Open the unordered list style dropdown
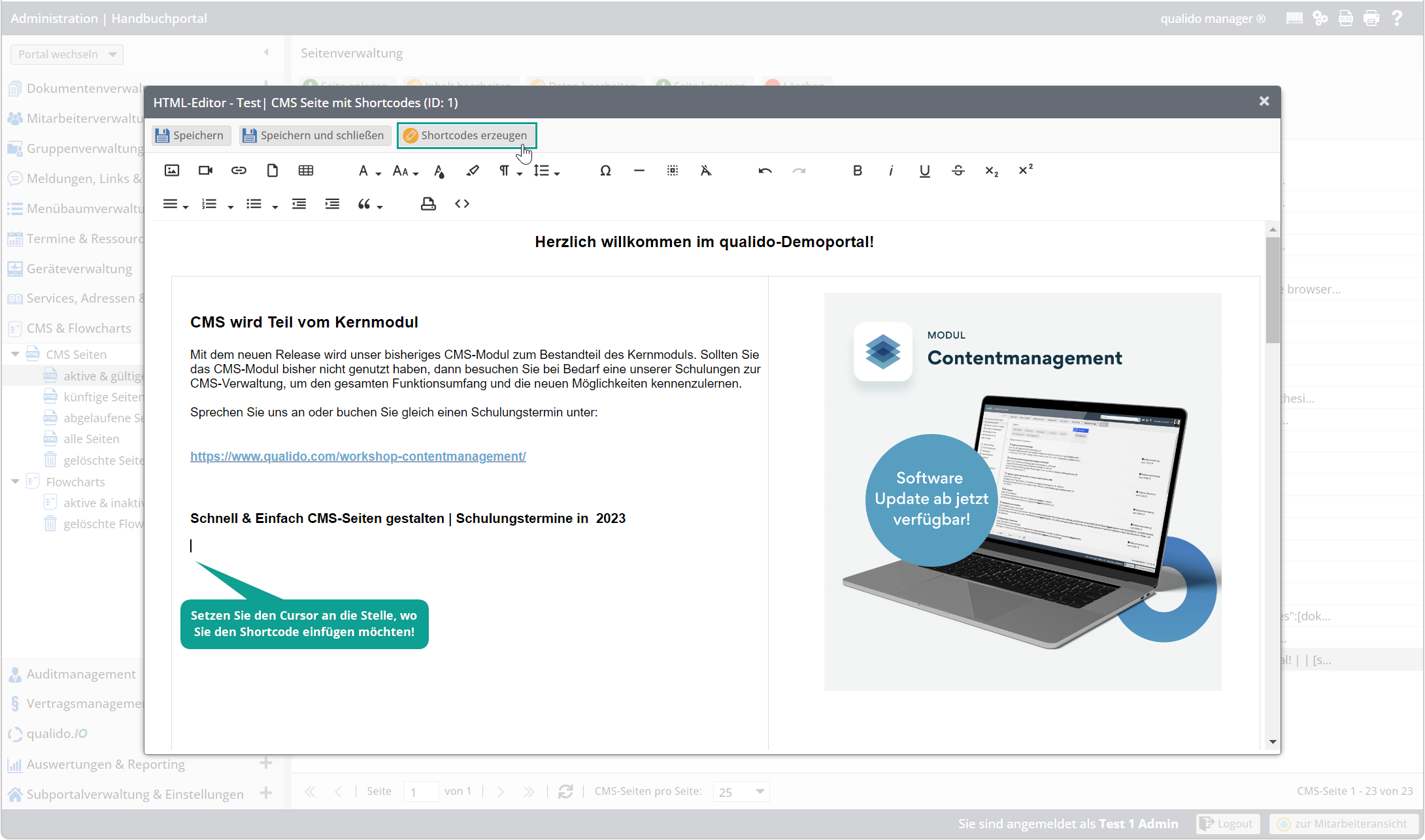Image resolution: width=1425 pixels, height=840 pixels. (x=262, y=205)
